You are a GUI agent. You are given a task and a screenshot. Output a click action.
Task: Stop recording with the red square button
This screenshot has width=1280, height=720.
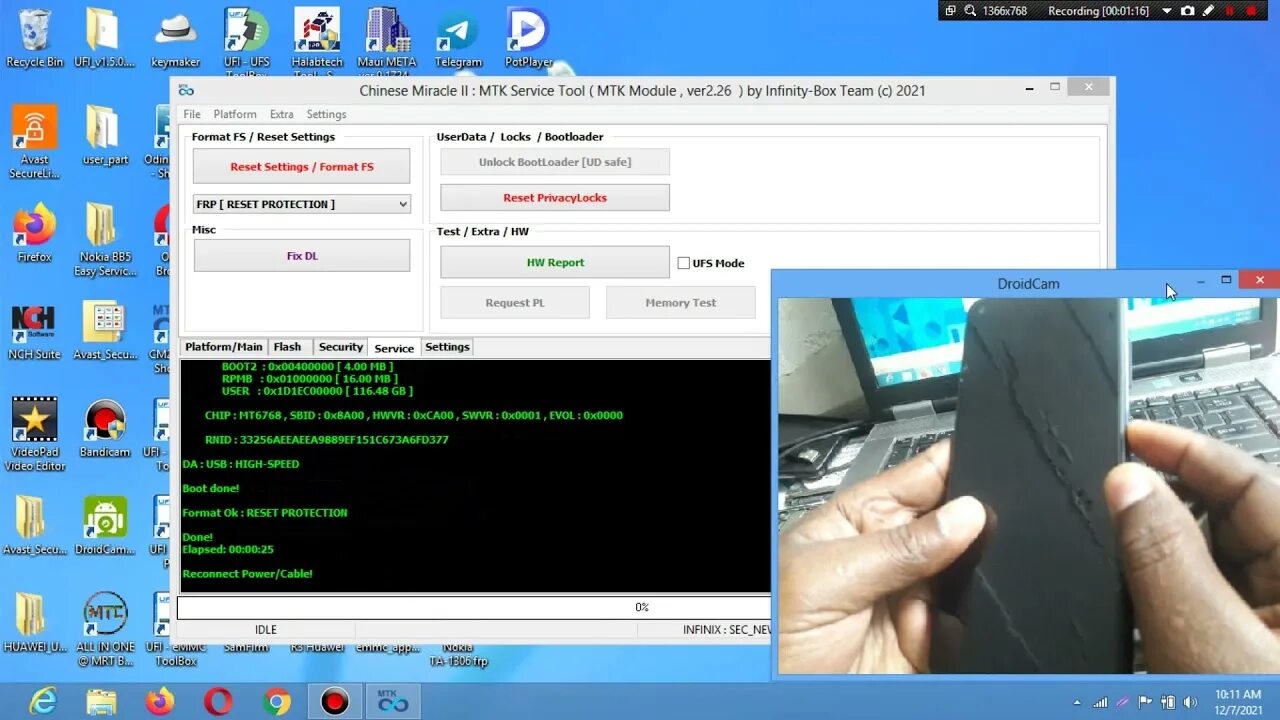(1250, 10)
